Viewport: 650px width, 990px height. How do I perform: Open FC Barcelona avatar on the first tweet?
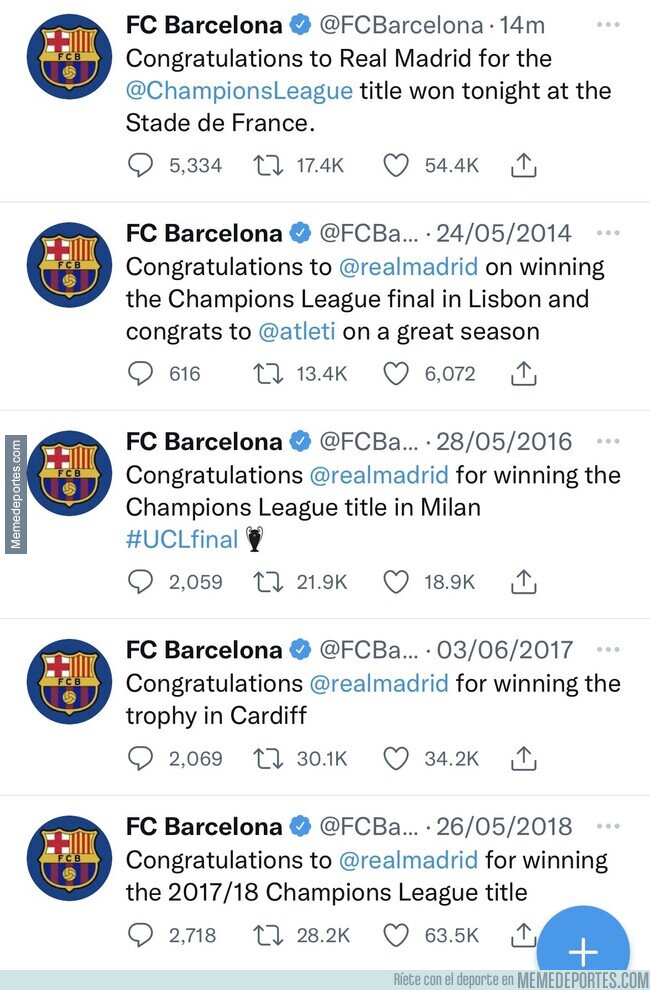69,57
